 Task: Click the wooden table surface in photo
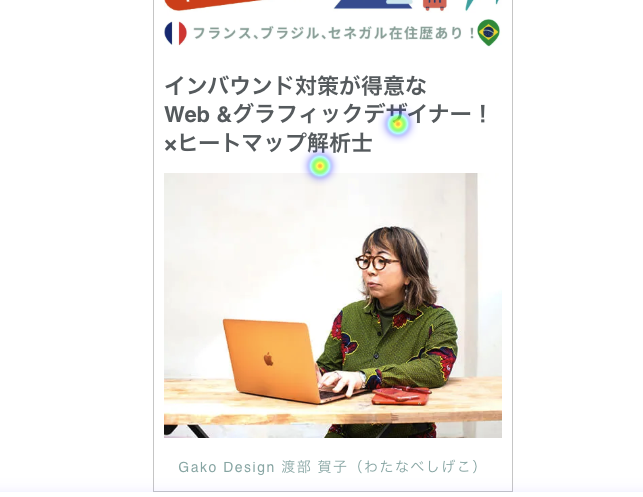[x=333, y=404]
